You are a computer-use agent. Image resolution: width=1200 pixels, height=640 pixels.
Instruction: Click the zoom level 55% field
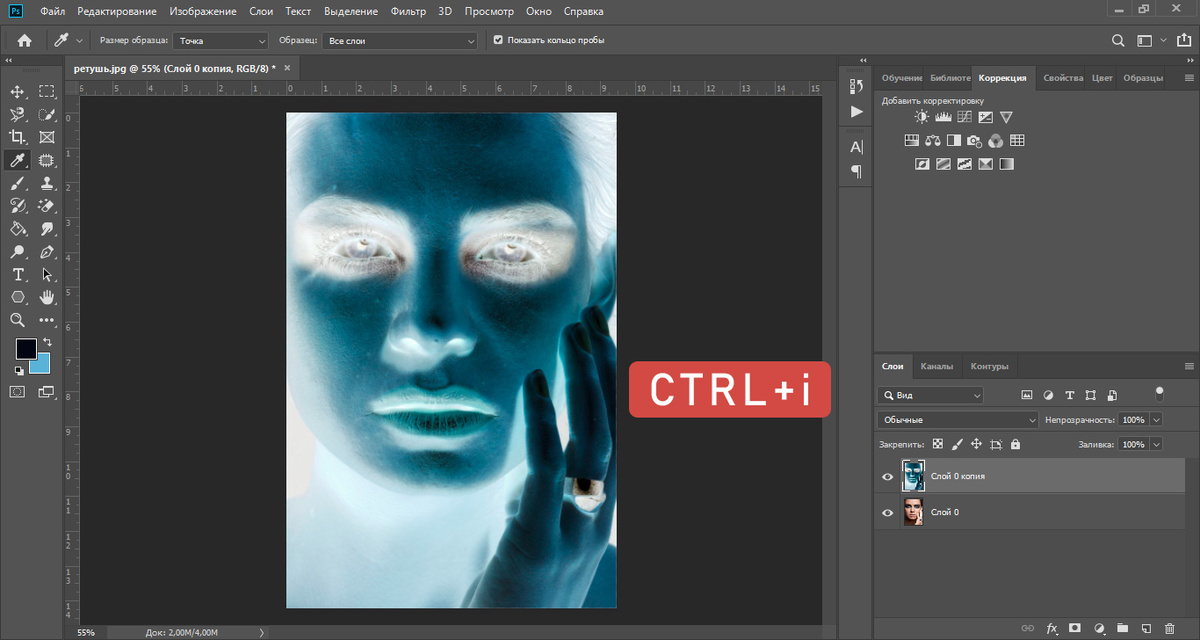tap(87, 632)
